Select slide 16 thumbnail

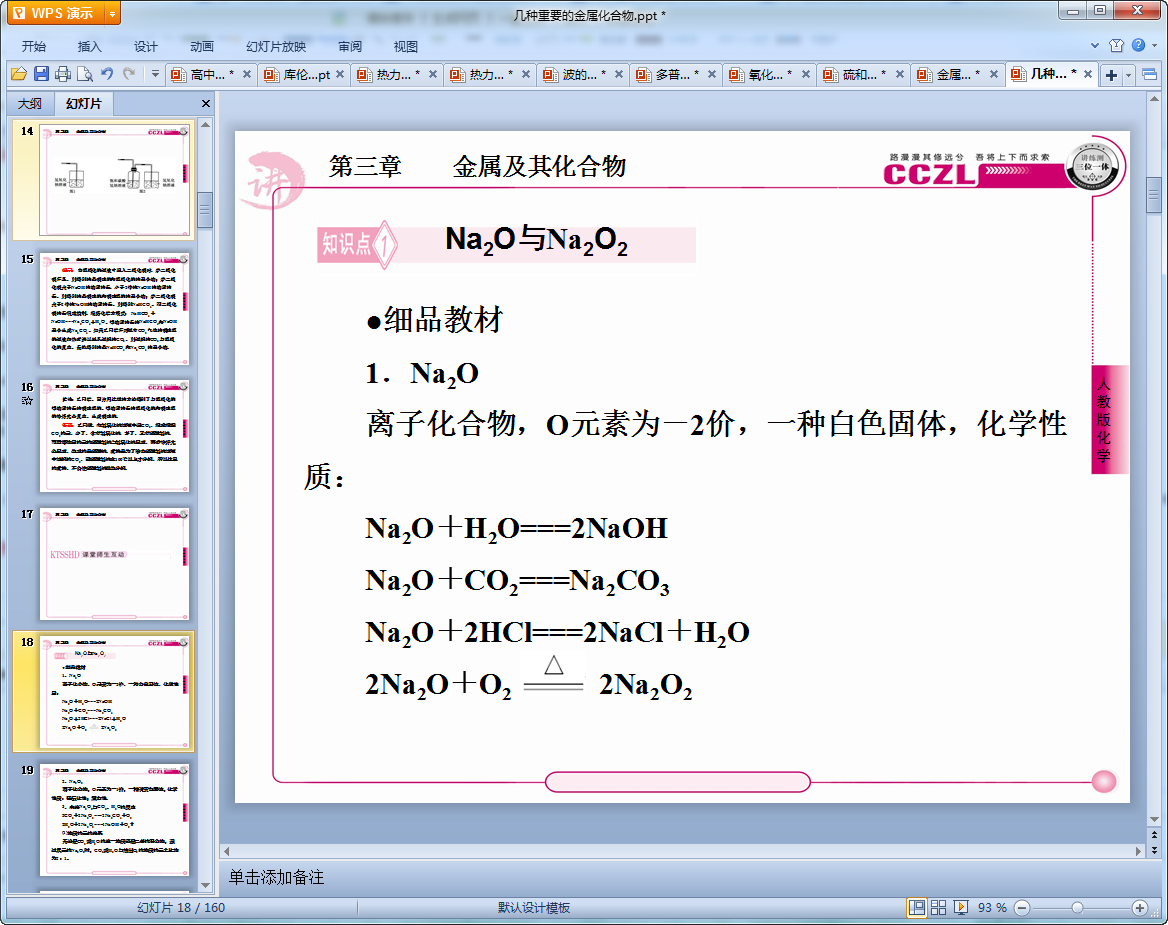(x=114, y=436)
